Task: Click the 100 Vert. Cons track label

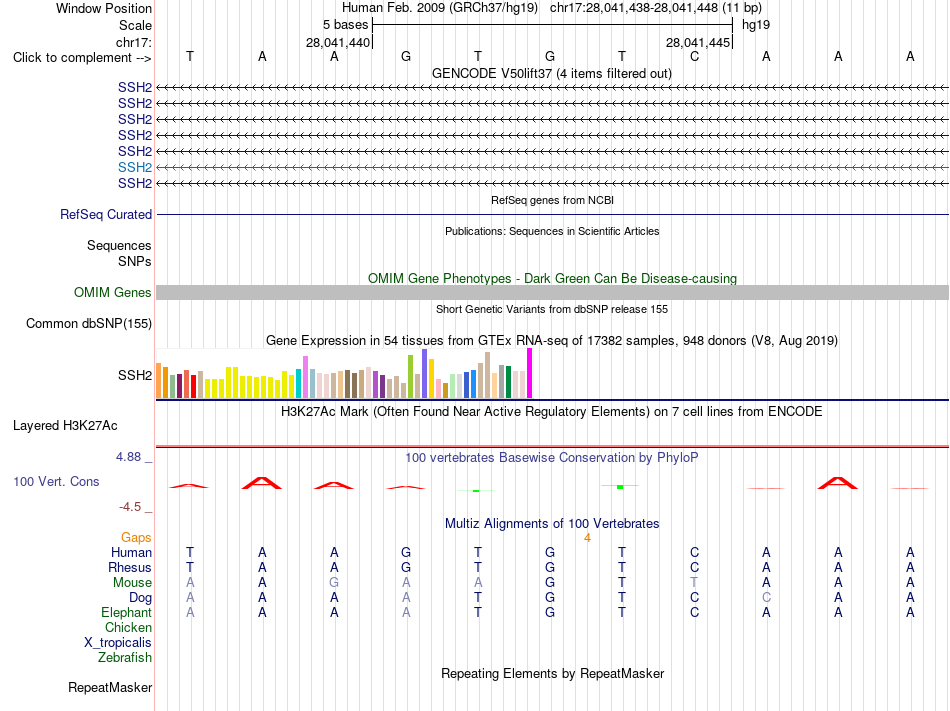Action: click(x=56, y=481)
